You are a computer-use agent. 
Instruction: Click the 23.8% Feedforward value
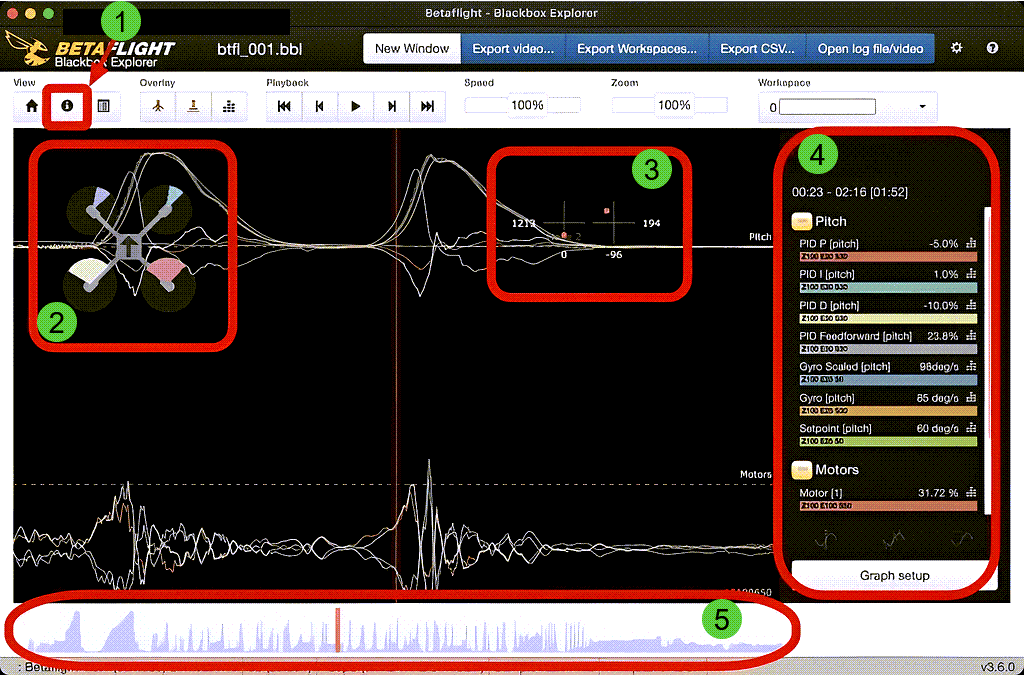coord(942,336)
